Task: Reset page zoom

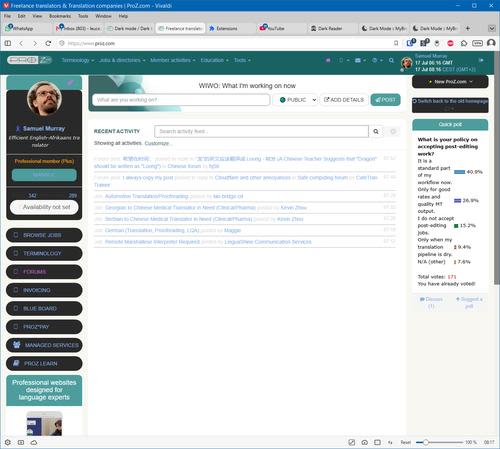Action: [406, 442]
